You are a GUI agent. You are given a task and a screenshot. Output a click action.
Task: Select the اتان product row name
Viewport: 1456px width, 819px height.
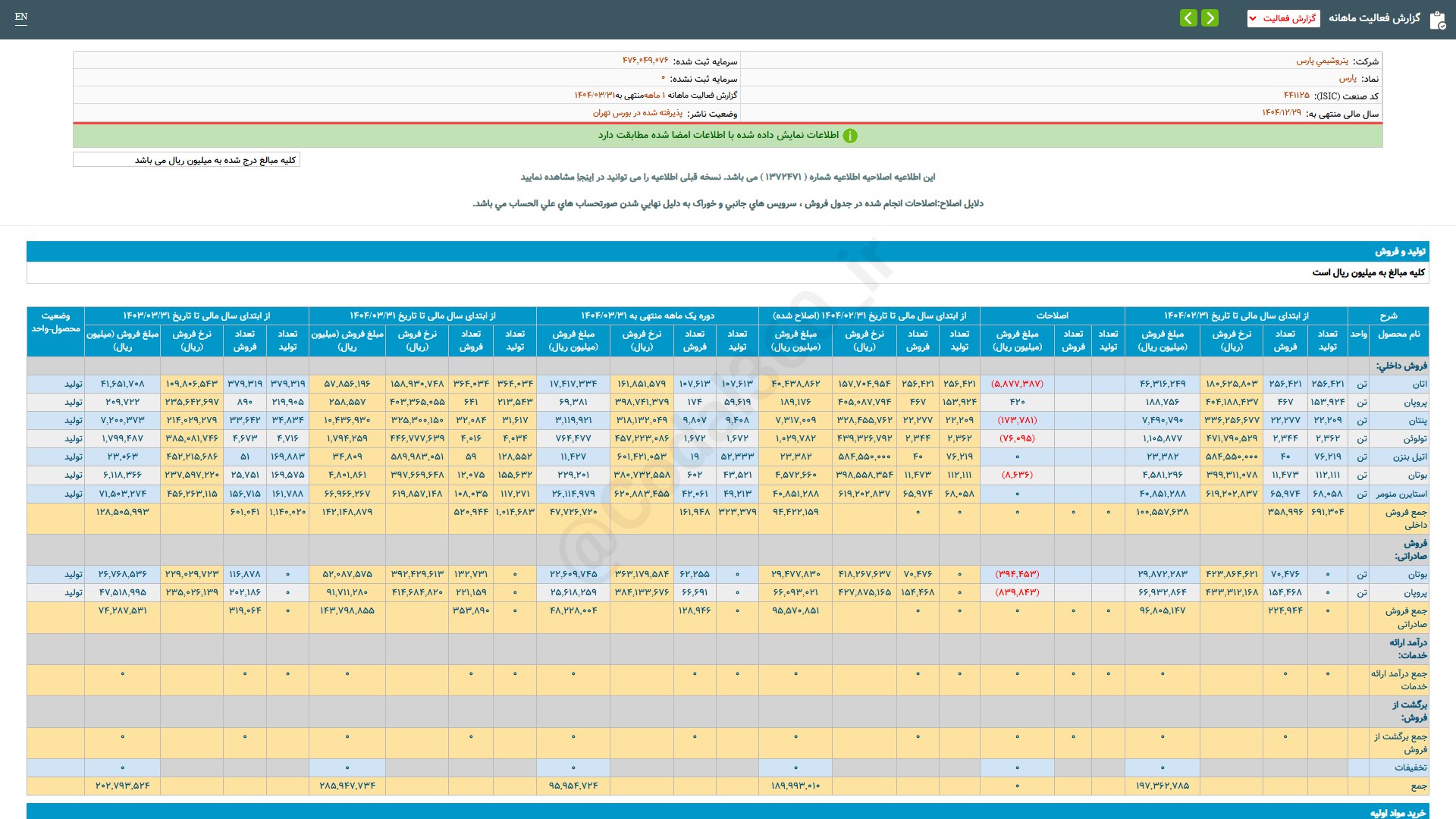1420,384
